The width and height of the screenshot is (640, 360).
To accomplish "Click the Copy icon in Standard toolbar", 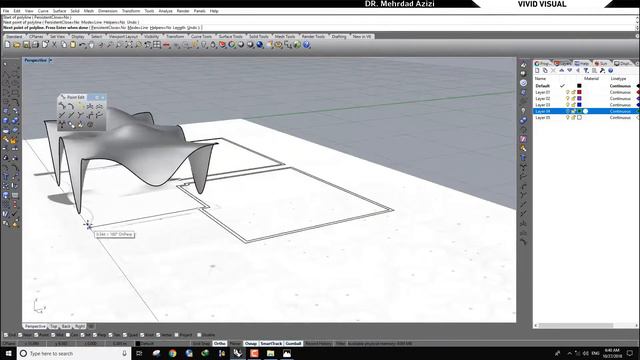I will pyautogui.click(x=64, y=44).
